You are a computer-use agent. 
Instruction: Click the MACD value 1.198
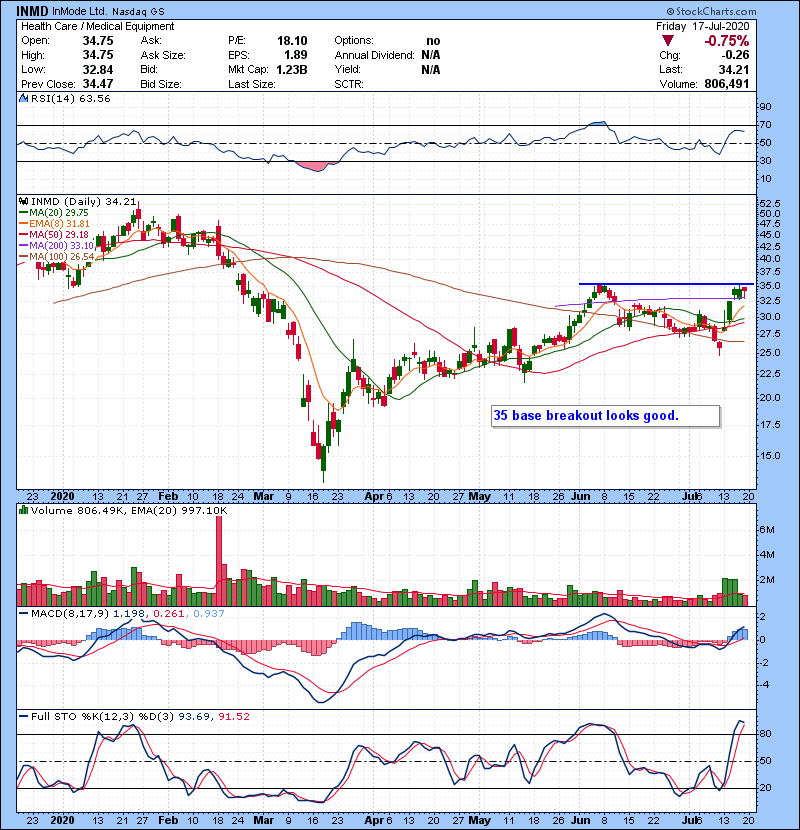[129, 614]
